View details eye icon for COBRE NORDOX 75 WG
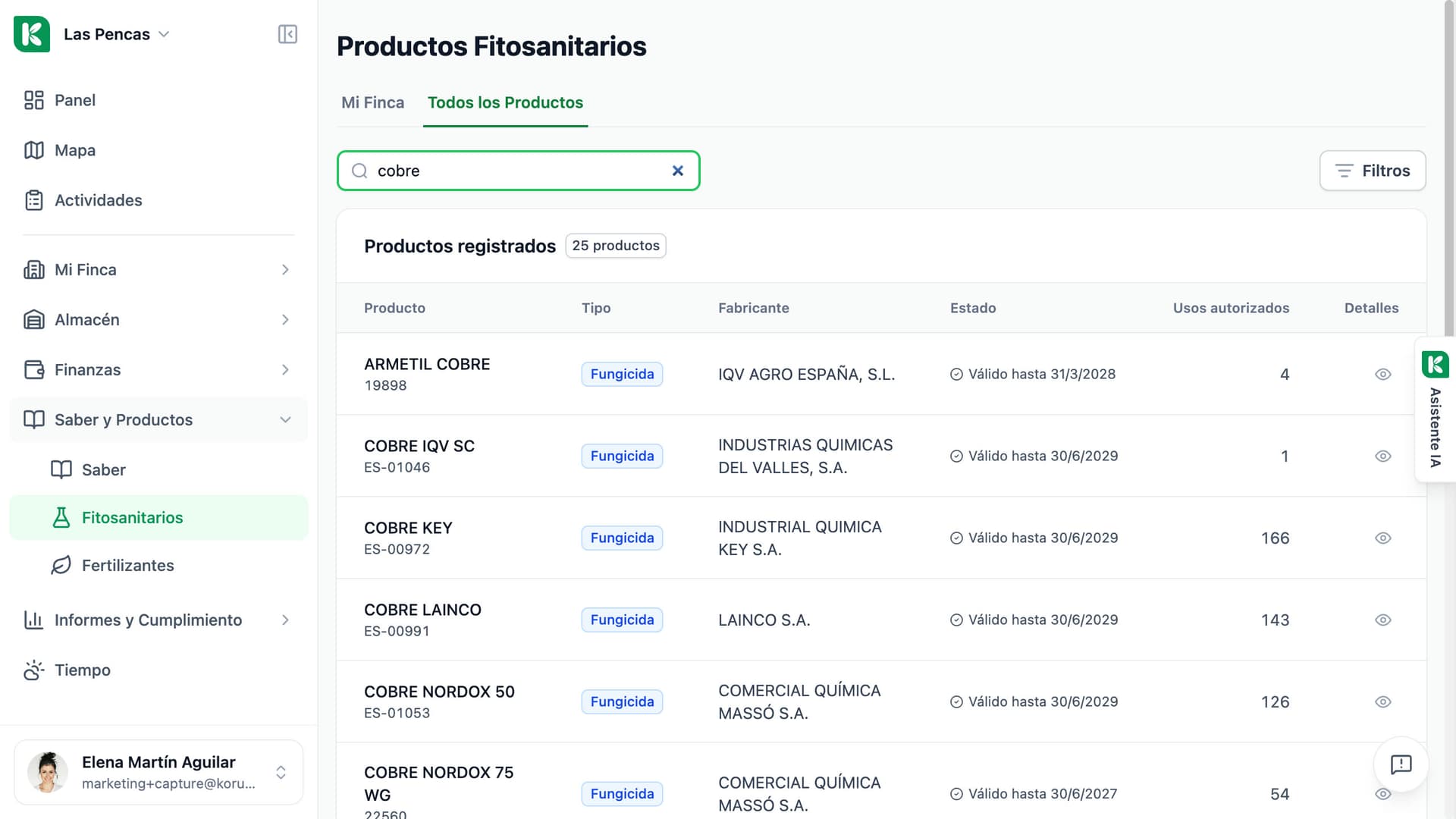The height and width of the screenshot is (819, 1456). (x=1383, y=794)
